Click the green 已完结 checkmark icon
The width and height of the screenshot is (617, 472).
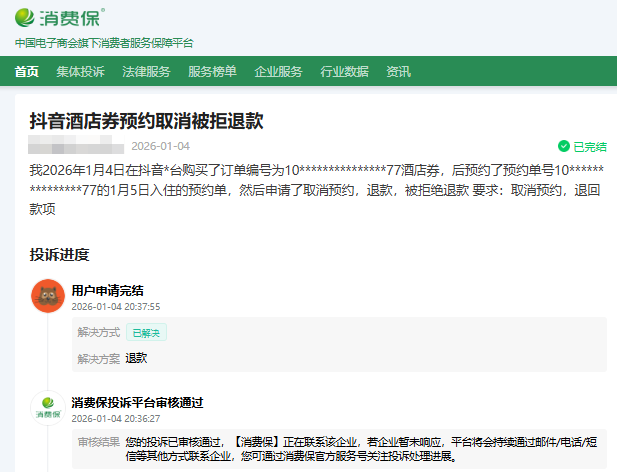tap(564, 146)
